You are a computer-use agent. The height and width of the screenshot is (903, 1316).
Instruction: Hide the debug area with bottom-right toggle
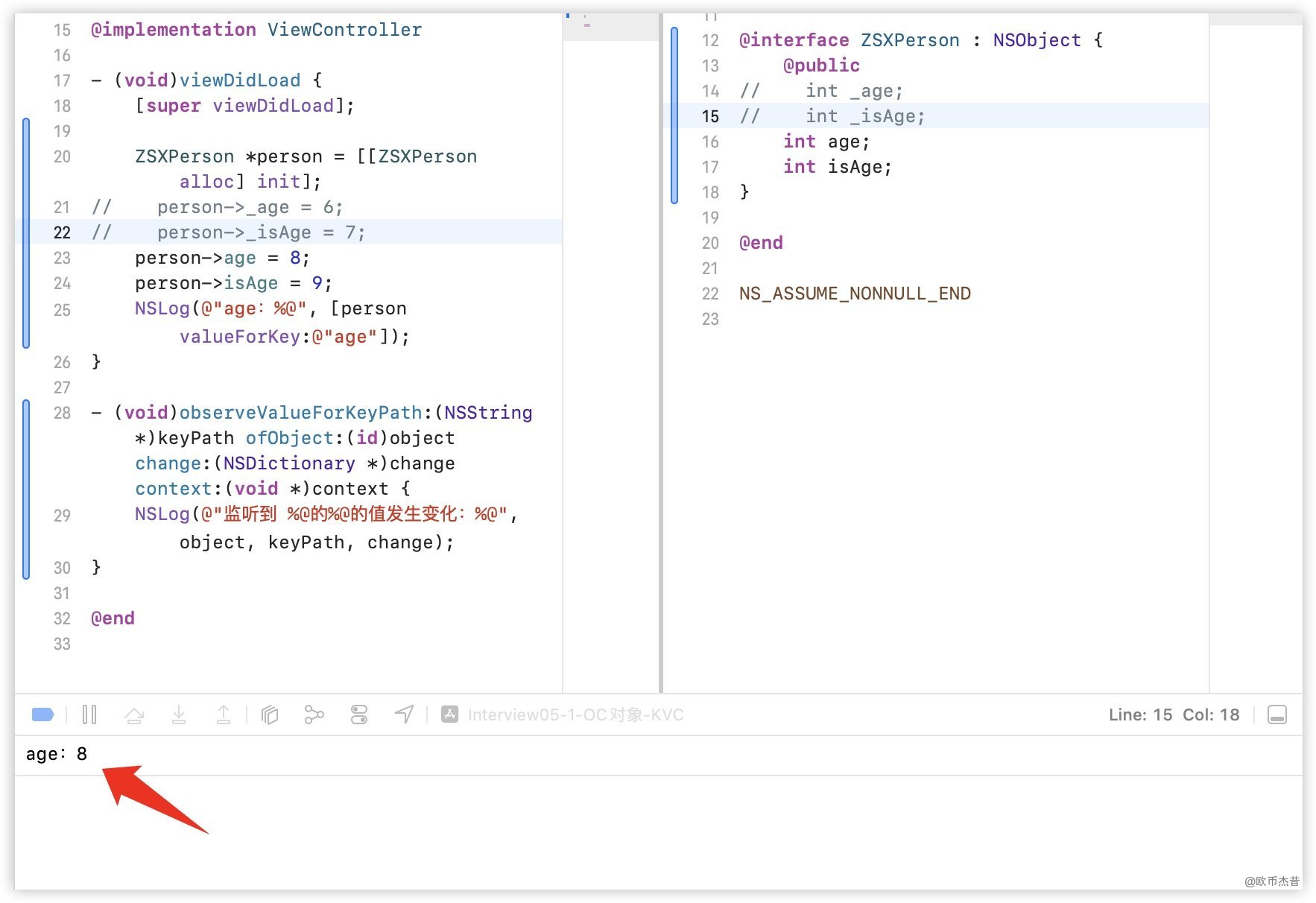click(1277, 715)
